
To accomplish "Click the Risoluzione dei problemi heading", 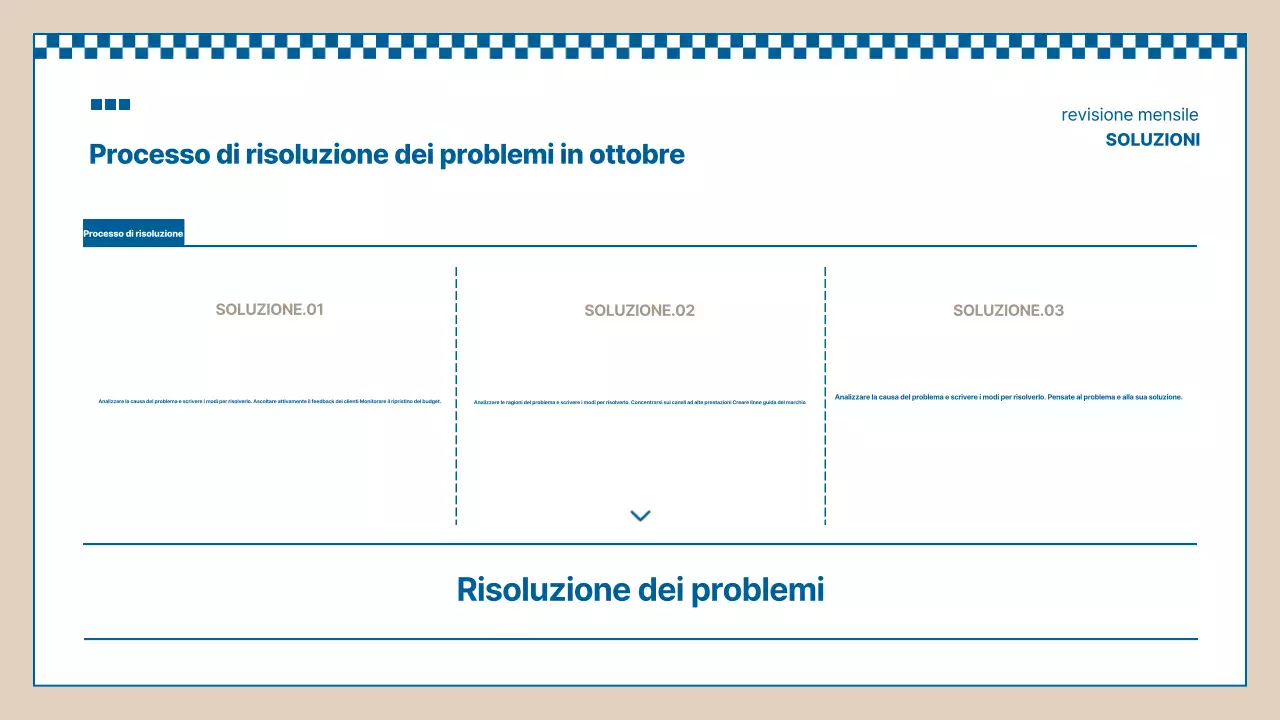I will 640,589.
